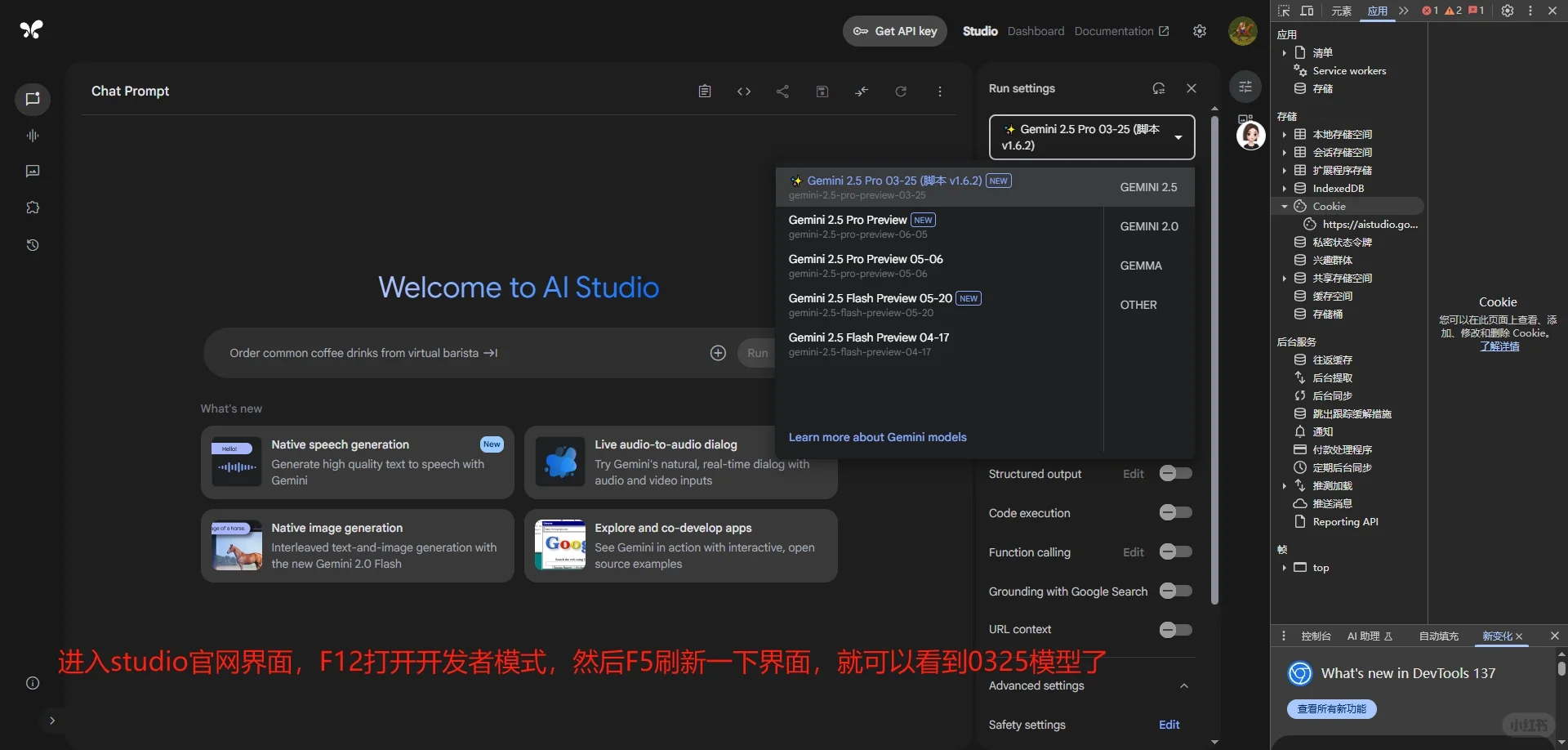Enable compare mode with the arrows icon

(862, 91)
